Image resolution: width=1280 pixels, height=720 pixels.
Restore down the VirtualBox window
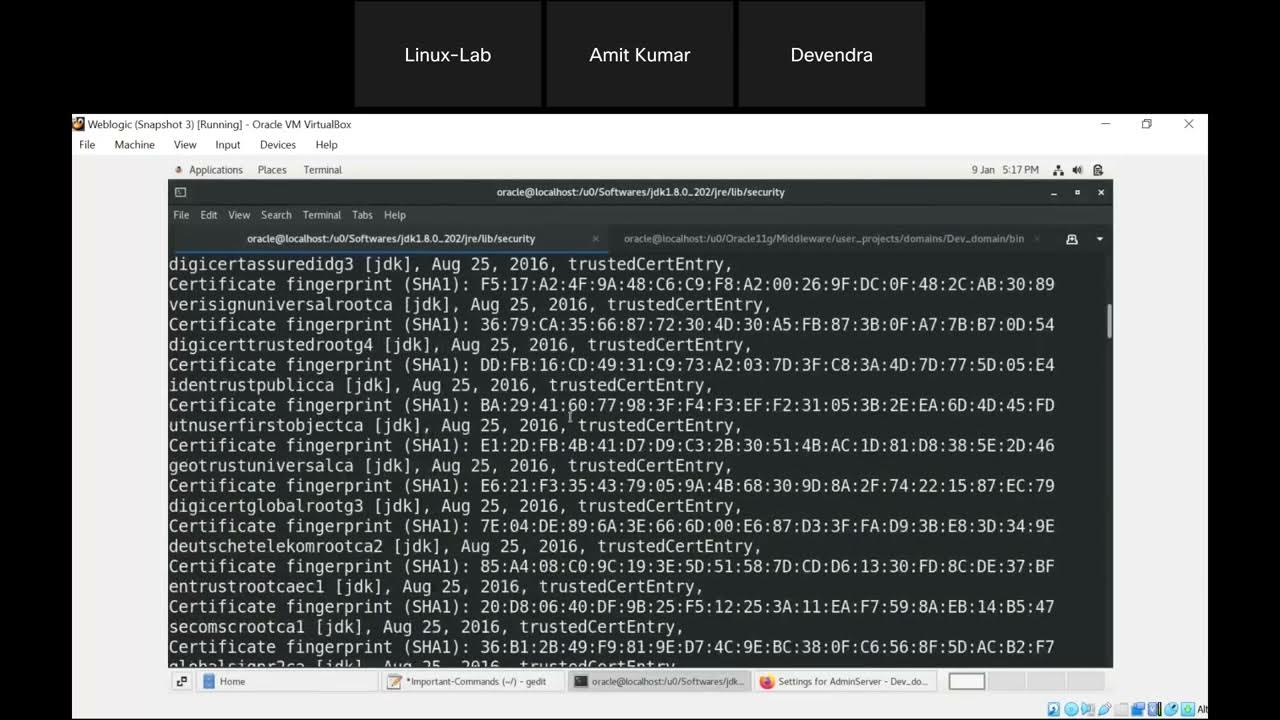tap(1147, 124)
